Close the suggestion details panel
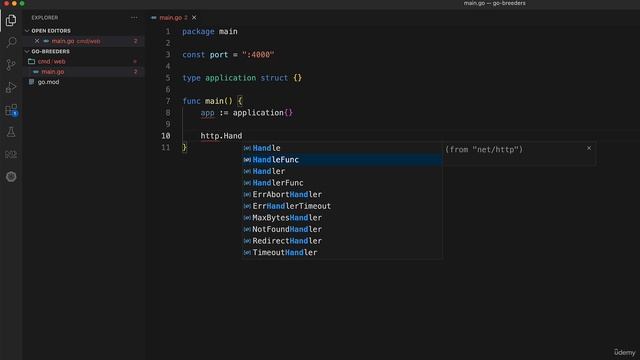Image resolution: width=640 pixels, height=360 pixels. pyautogui.click(x=589, y=148)
